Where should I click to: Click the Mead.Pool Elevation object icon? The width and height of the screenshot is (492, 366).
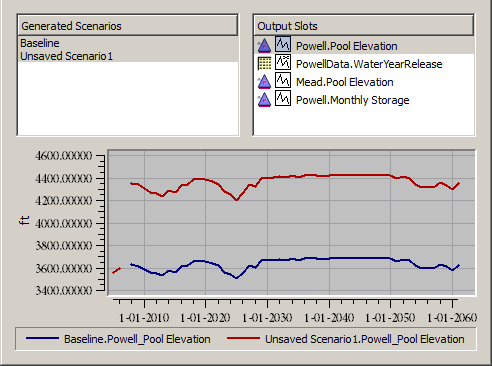264,82
